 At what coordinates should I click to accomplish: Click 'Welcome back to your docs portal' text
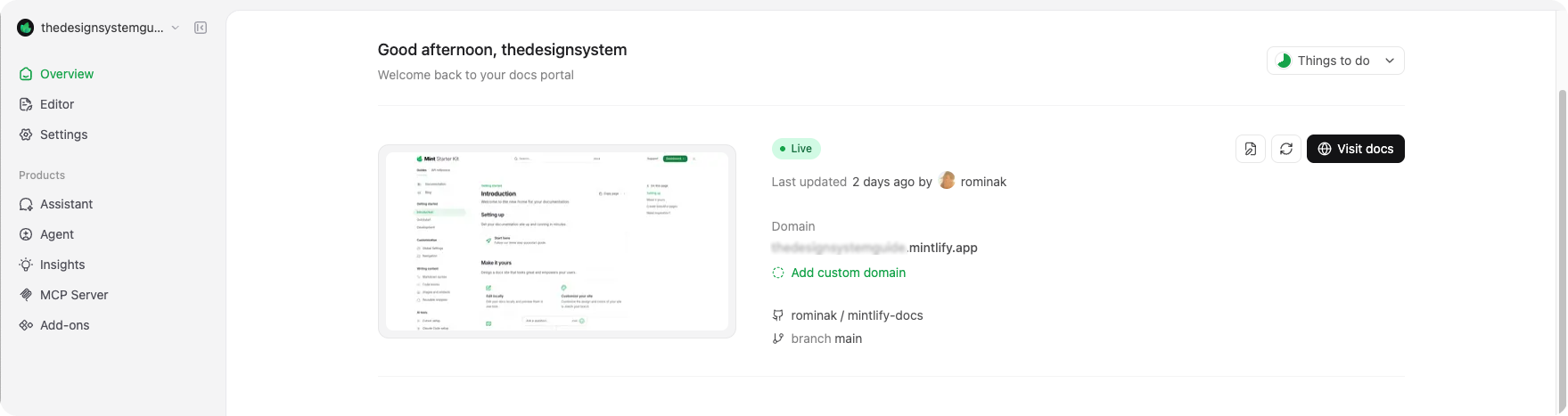pyautogui.click(x=476, y=75)
